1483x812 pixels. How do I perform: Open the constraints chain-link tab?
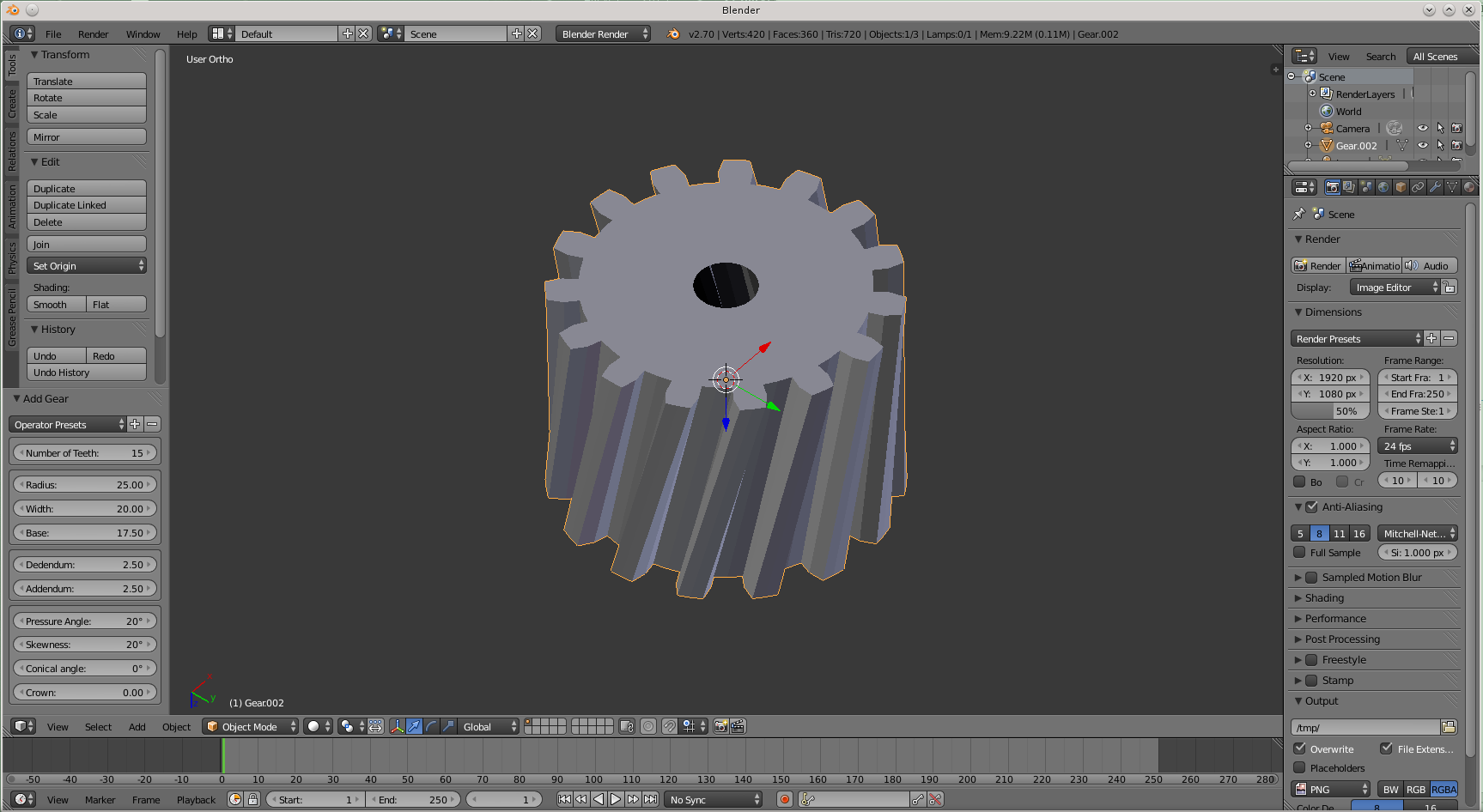click(x=1418, y=187)
